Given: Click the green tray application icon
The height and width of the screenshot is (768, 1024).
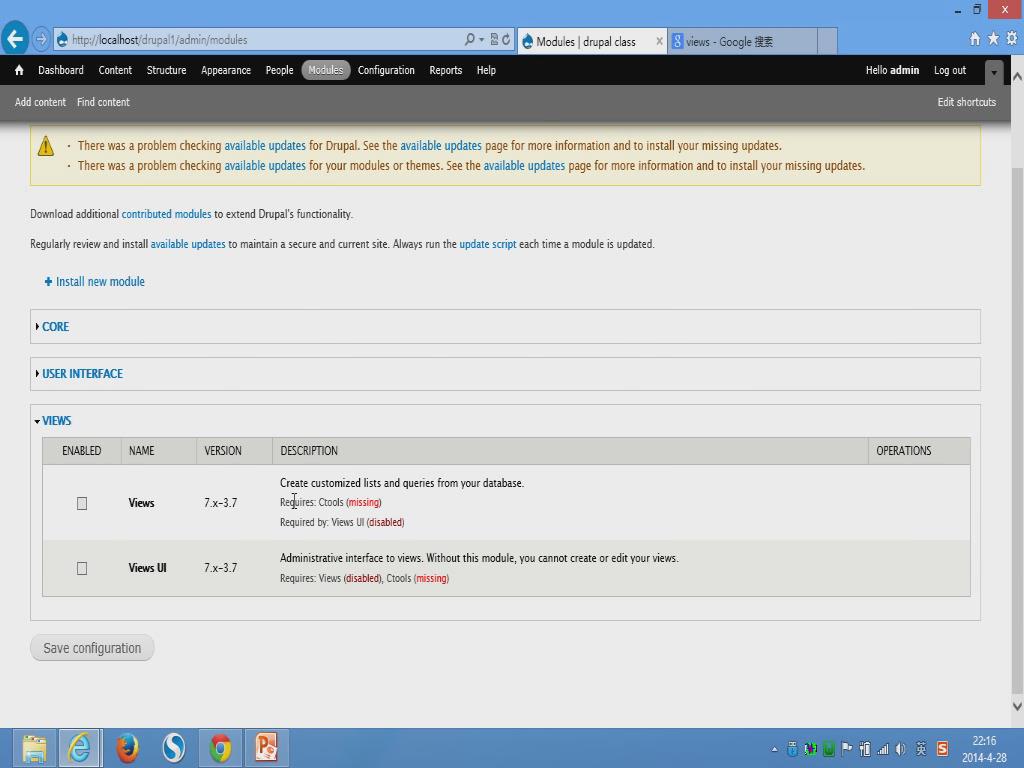Looking at the screenshot, I should click(x=828, y=749).
